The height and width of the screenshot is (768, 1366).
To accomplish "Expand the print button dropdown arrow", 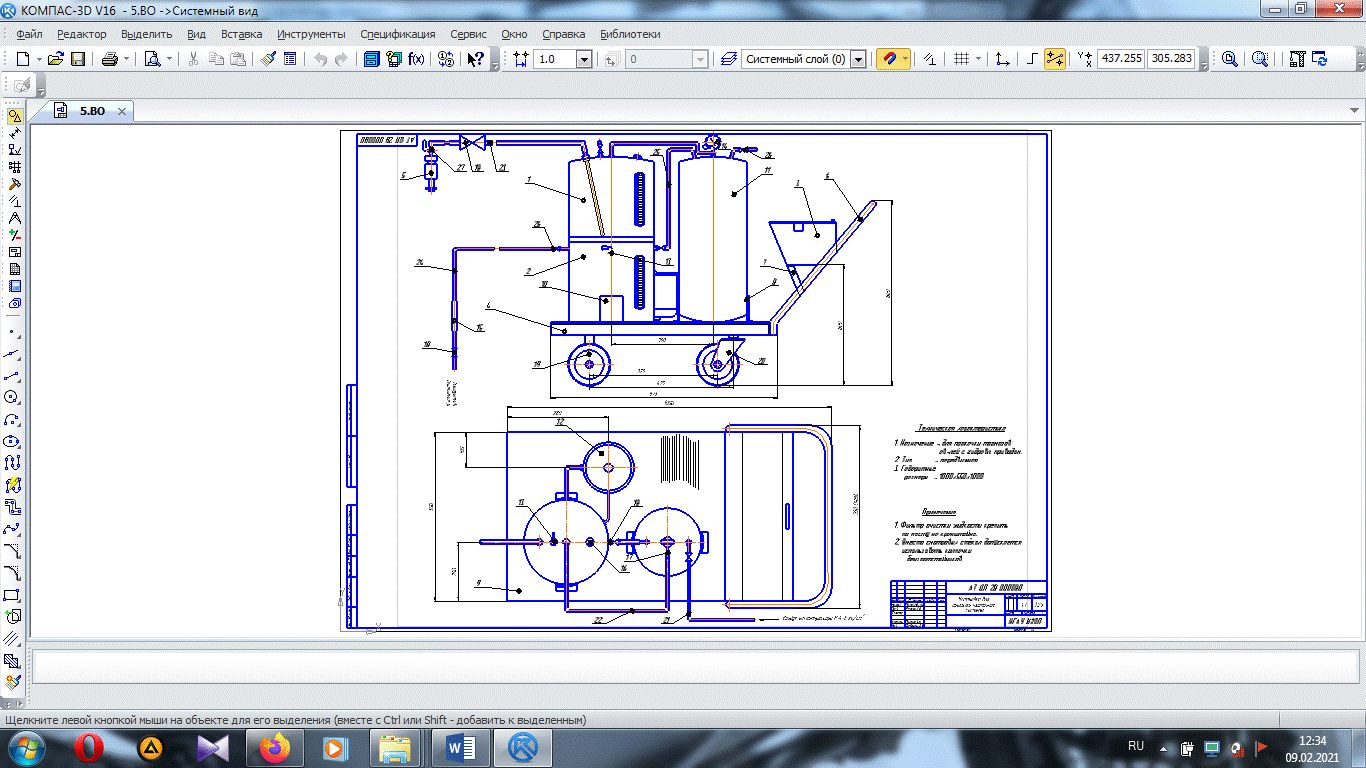I will pos(127,59).
